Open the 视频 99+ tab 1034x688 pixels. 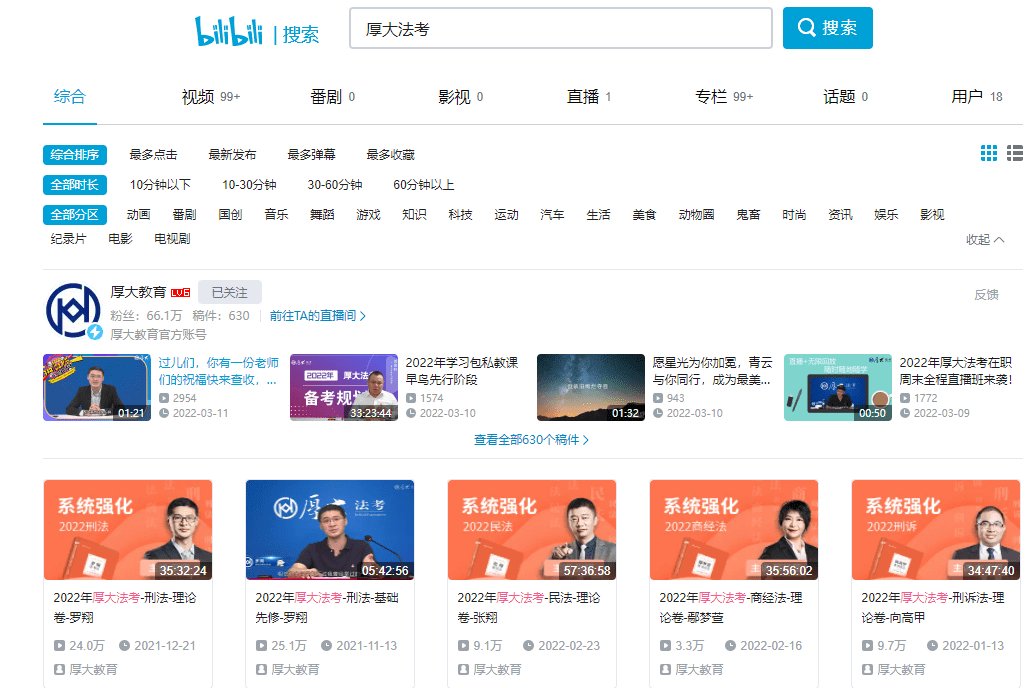[211, 97]
